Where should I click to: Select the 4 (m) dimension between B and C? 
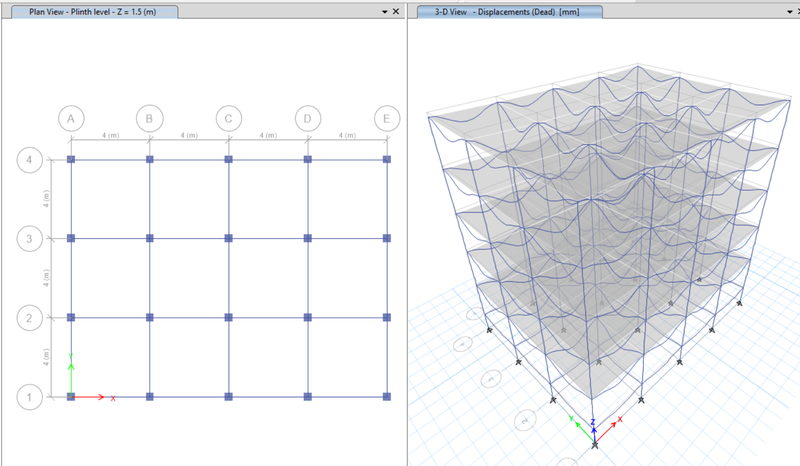tap(189, 135)
